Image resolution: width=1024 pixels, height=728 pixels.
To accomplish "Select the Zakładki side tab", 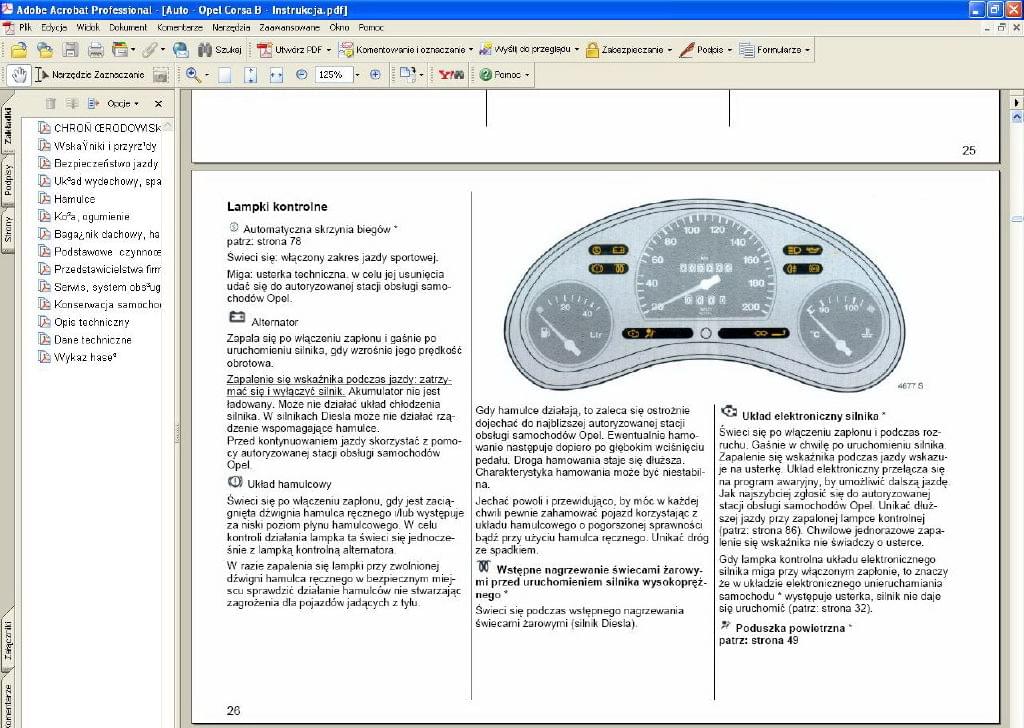I will (8, 127).
